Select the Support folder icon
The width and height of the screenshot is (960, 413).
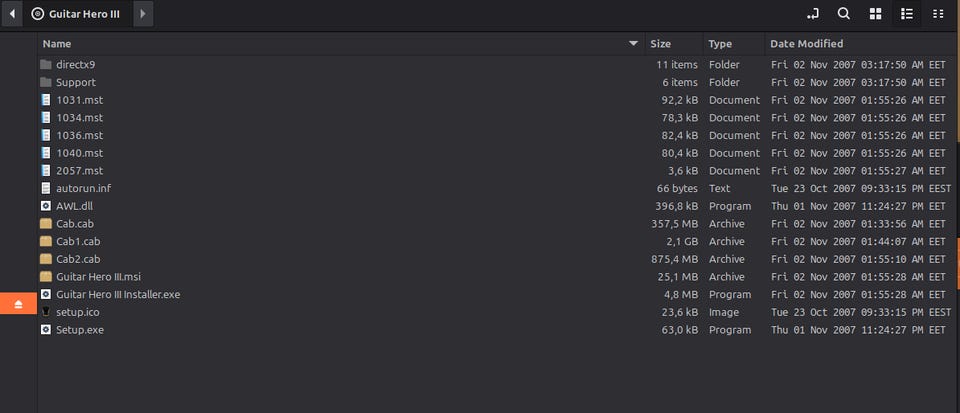[x=46, y=82]
